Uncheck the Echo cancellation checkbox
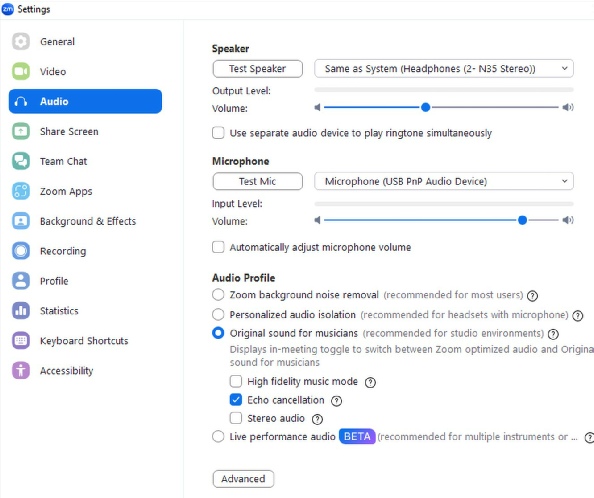Image resolution: width=594 pixels, height=498 pixels. point(236,400)
